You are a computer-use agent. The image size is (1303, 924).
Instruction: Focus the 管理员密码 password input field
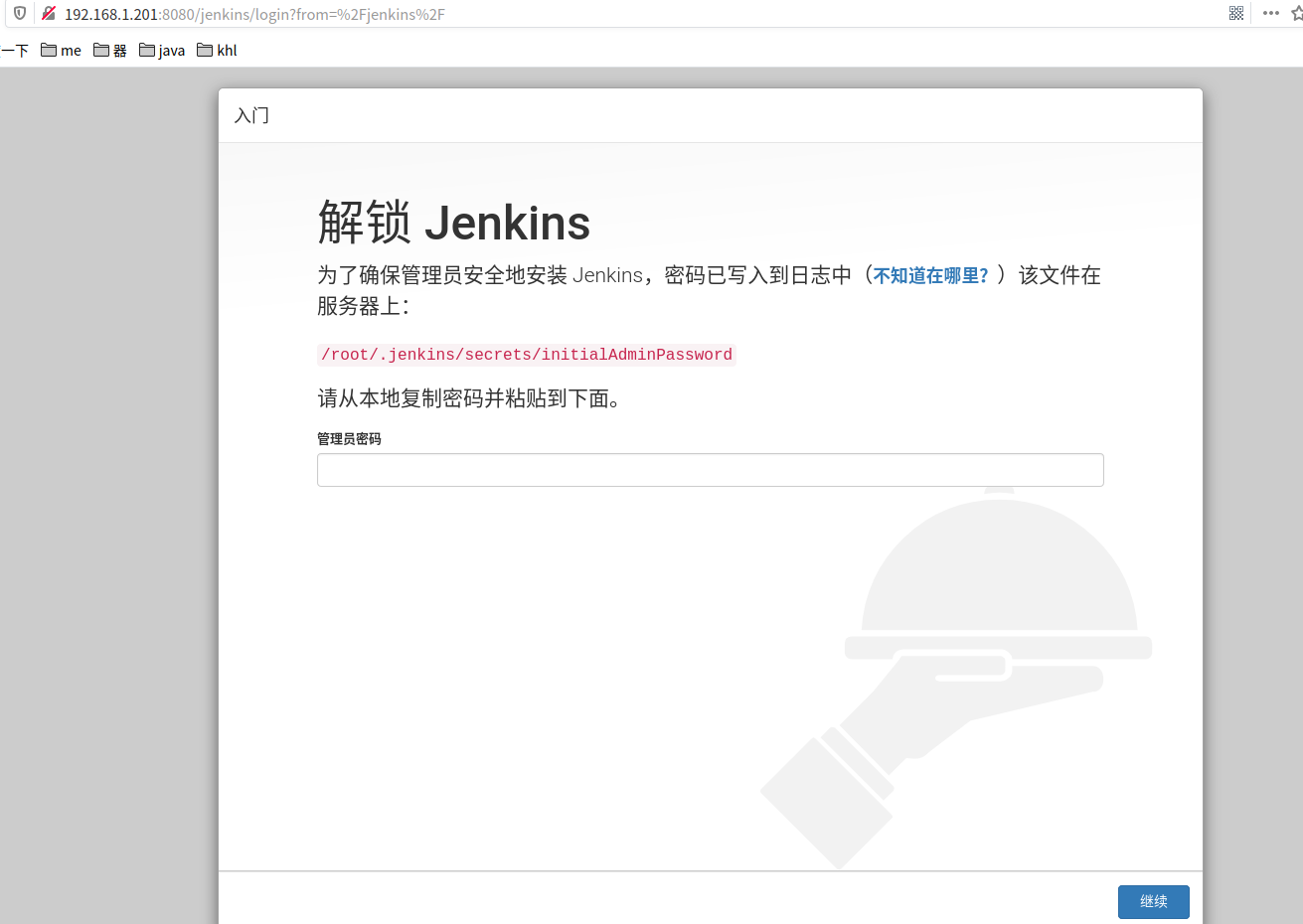click(711, 470)
